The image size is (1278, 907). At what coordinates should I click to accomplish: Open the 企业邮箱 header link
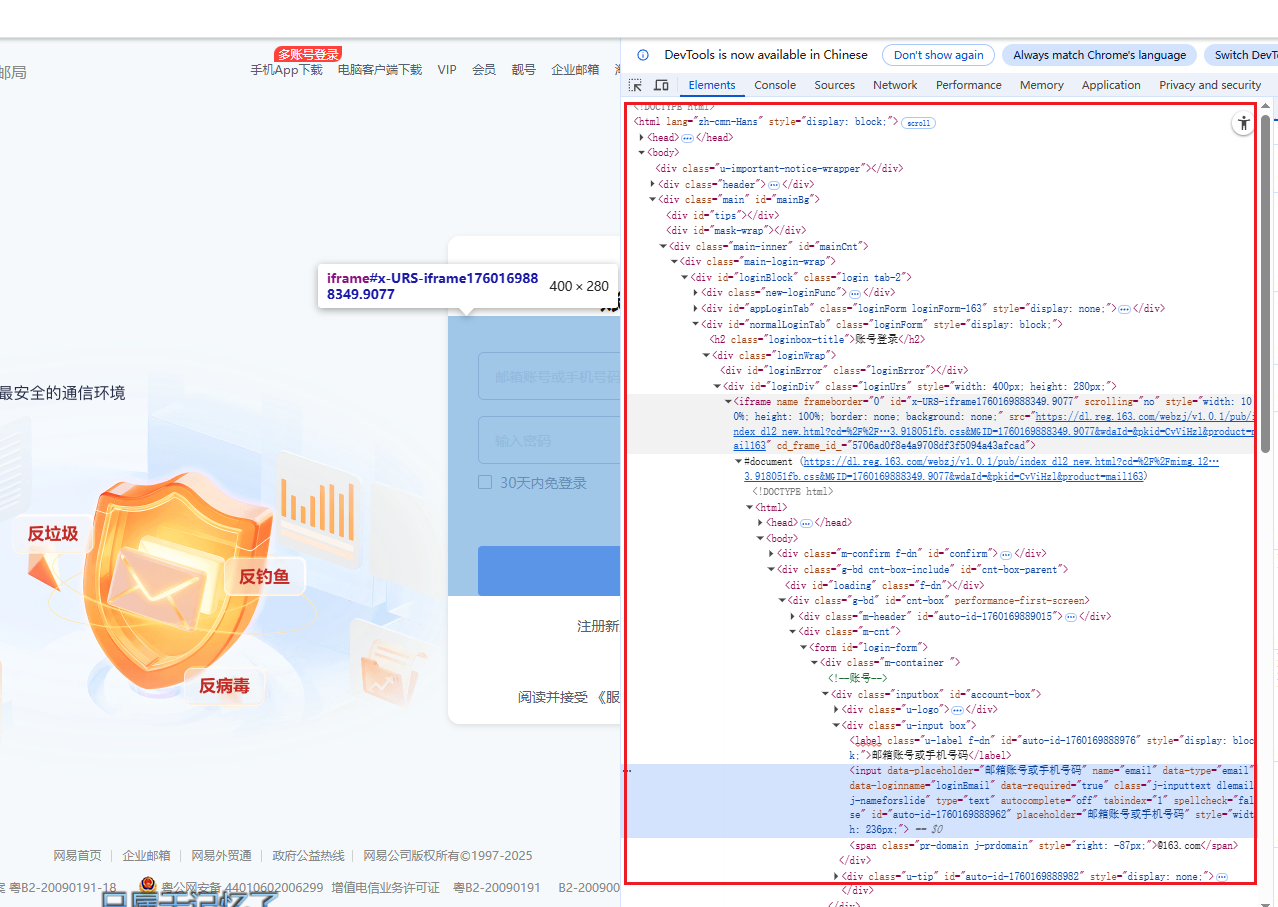click(575, 70)
